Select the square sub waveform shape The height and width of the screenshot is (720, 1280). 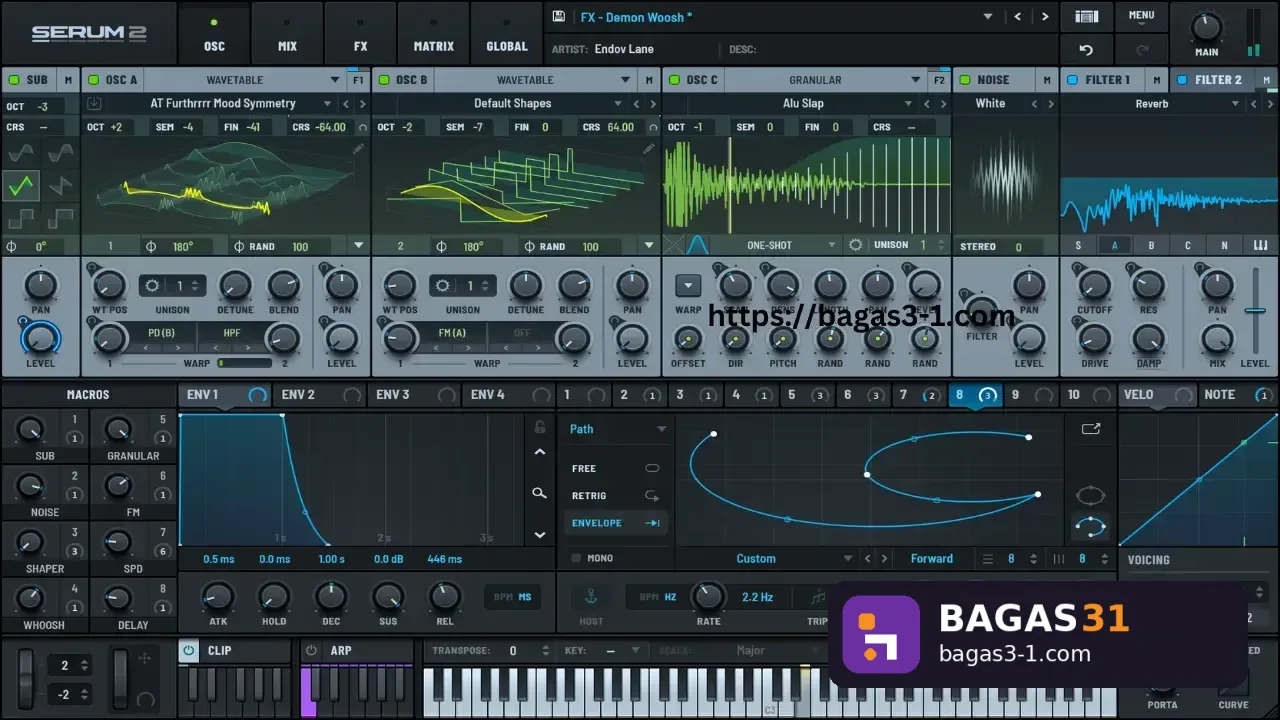[21, 217]
